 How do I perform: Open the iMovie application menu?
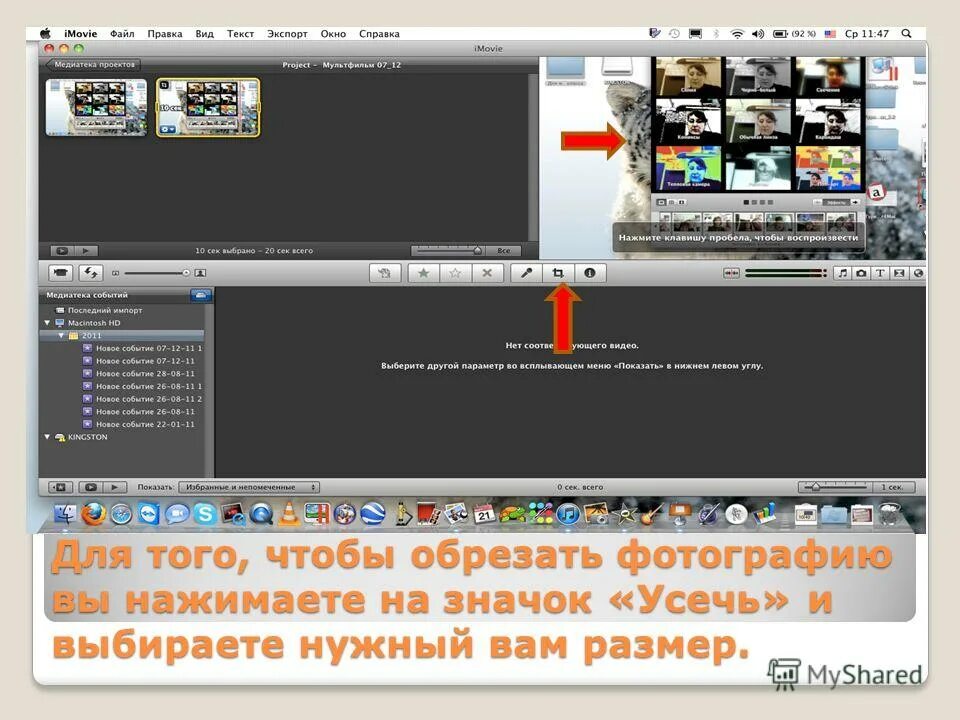click(80, 34)
